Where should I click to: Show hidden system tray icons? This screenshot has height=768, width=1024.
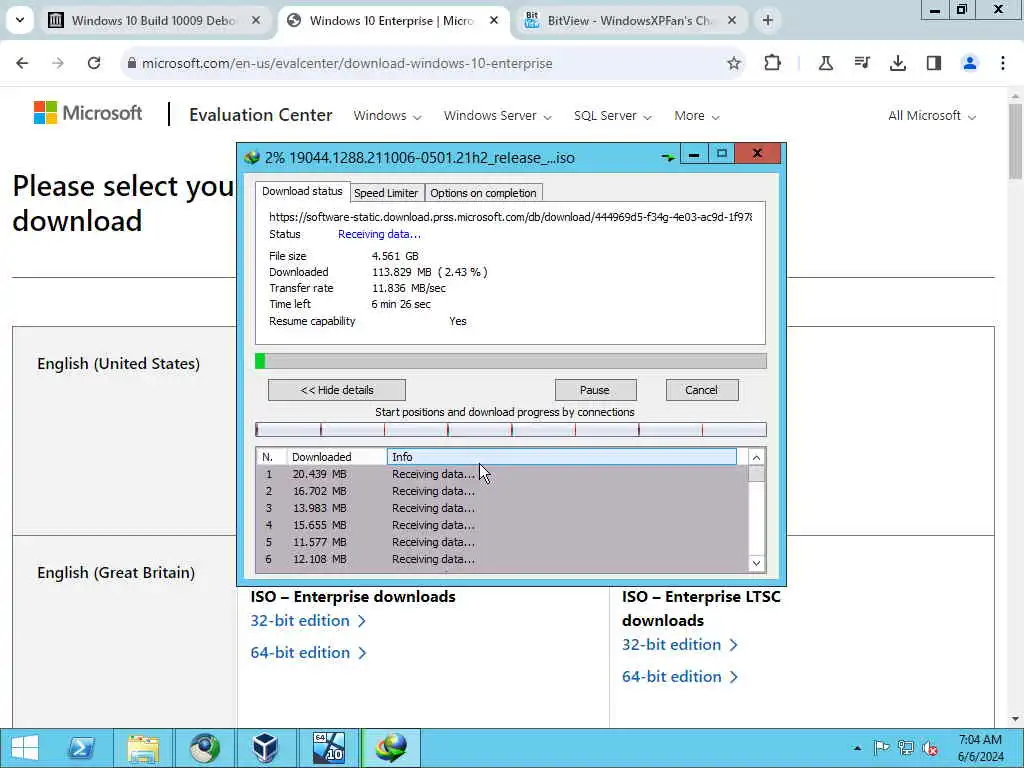(x=857, y=748)
